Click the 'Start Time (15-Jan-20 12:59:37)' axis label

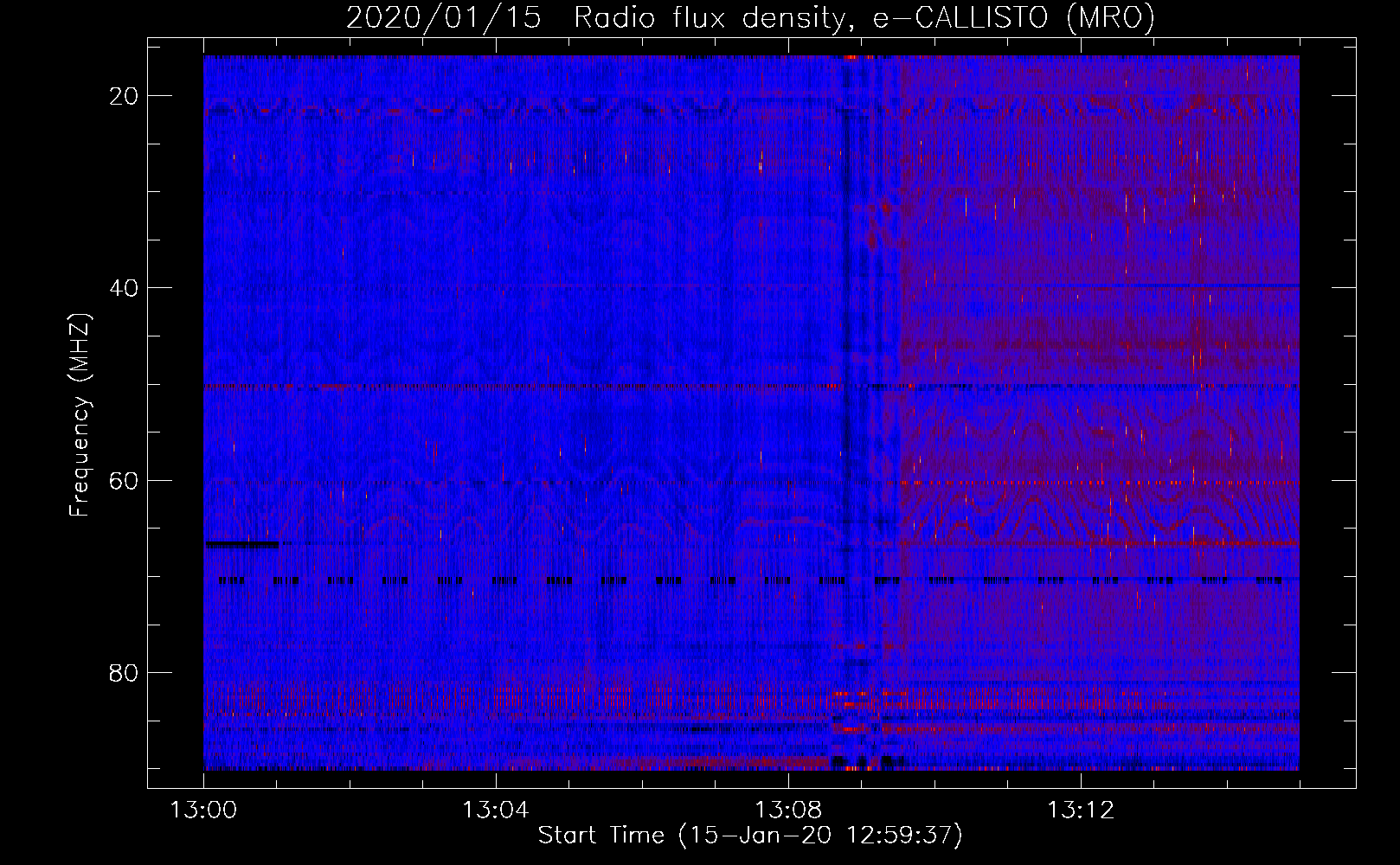(x=750, y=836)
